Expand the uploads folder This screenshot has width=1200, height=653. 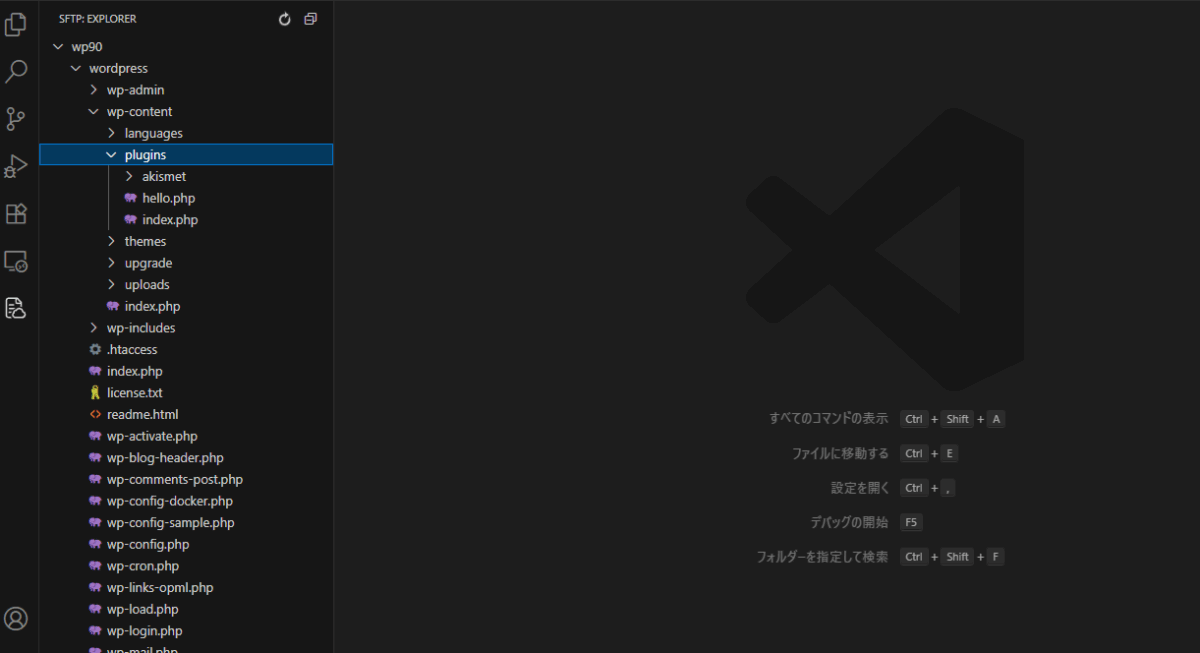point(112,285)
